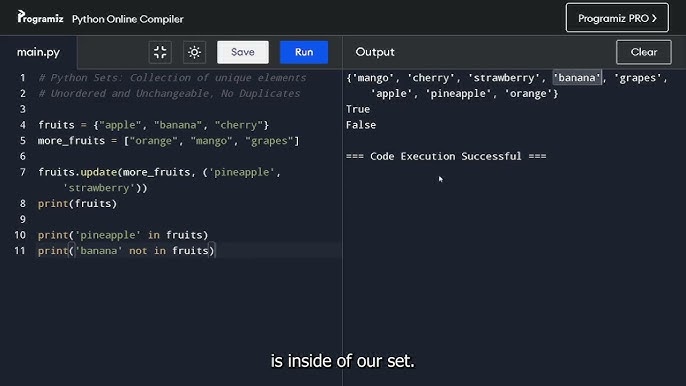Click Python Online Compiler title
This screenshot has height=386, width=686.
tap(128, 19)
